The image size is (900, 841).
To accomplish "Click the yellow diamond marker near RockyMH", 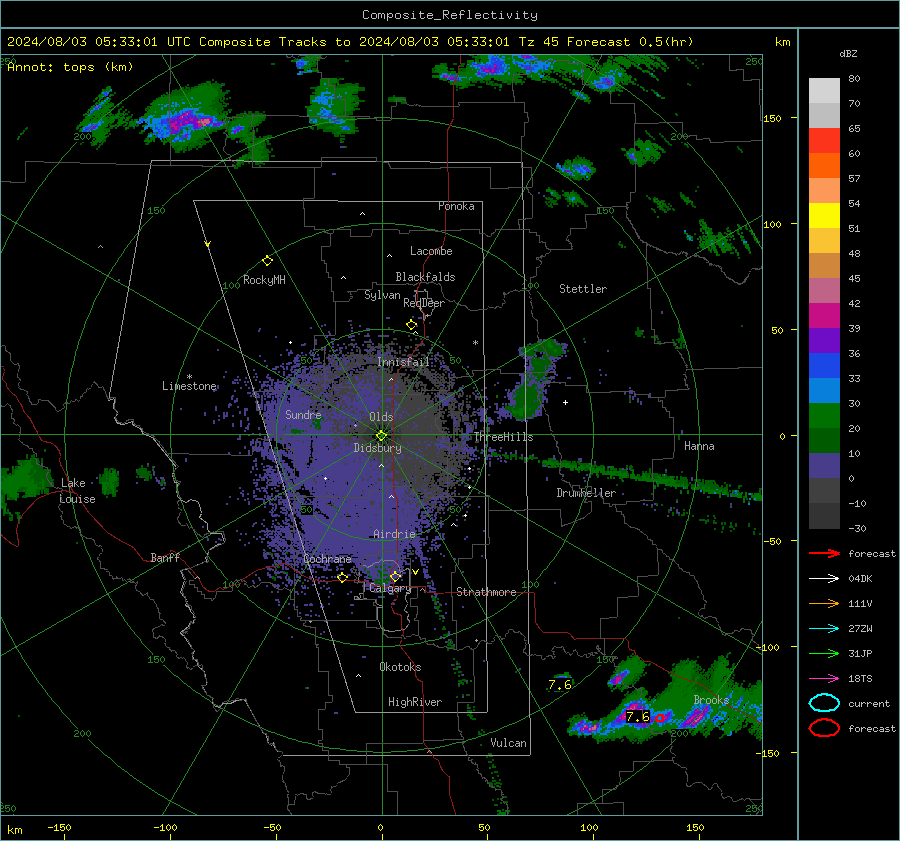I will click(x=267, y=261).
